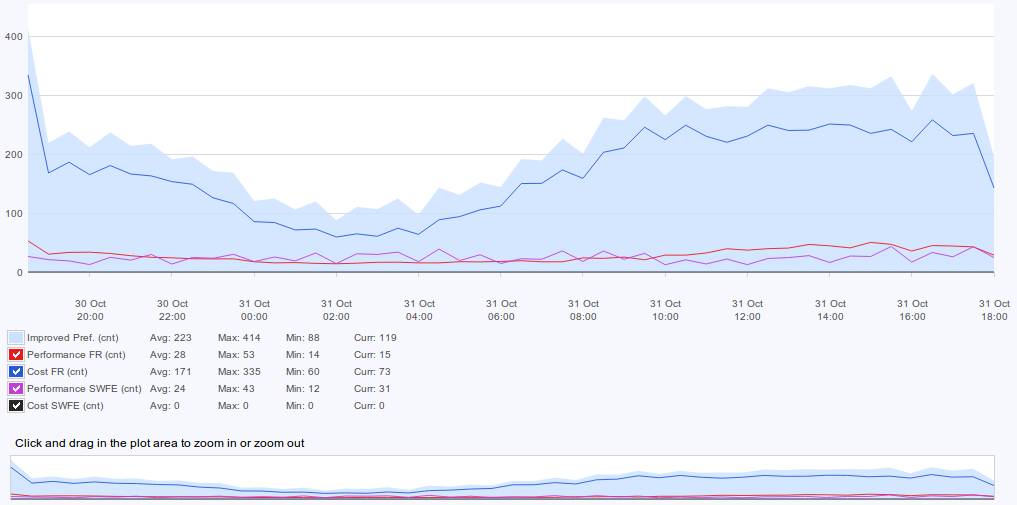
Task: Click the Curr: 31 value
Action: (x=372, y=388)
